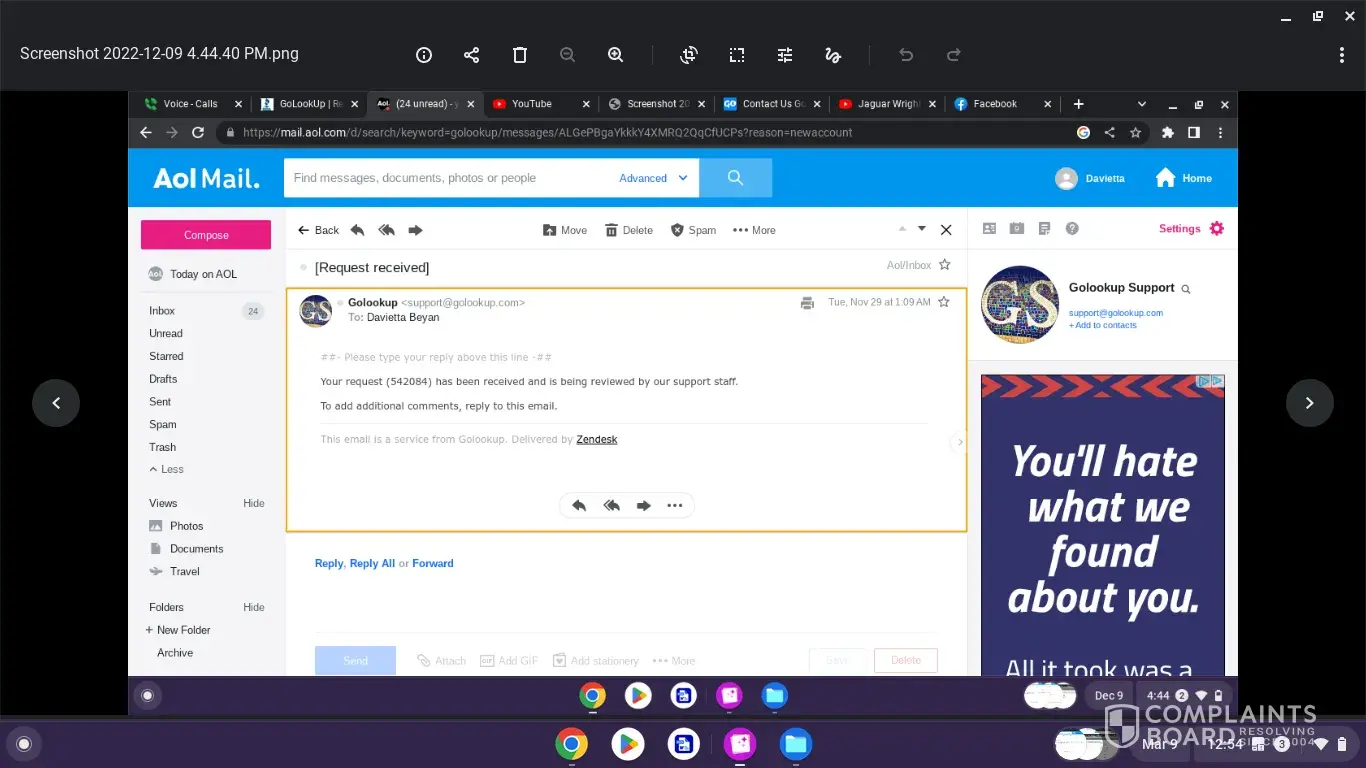Open the Advanced search dropdown
This screenshot has height=768, width=1366.
(654, 178)
